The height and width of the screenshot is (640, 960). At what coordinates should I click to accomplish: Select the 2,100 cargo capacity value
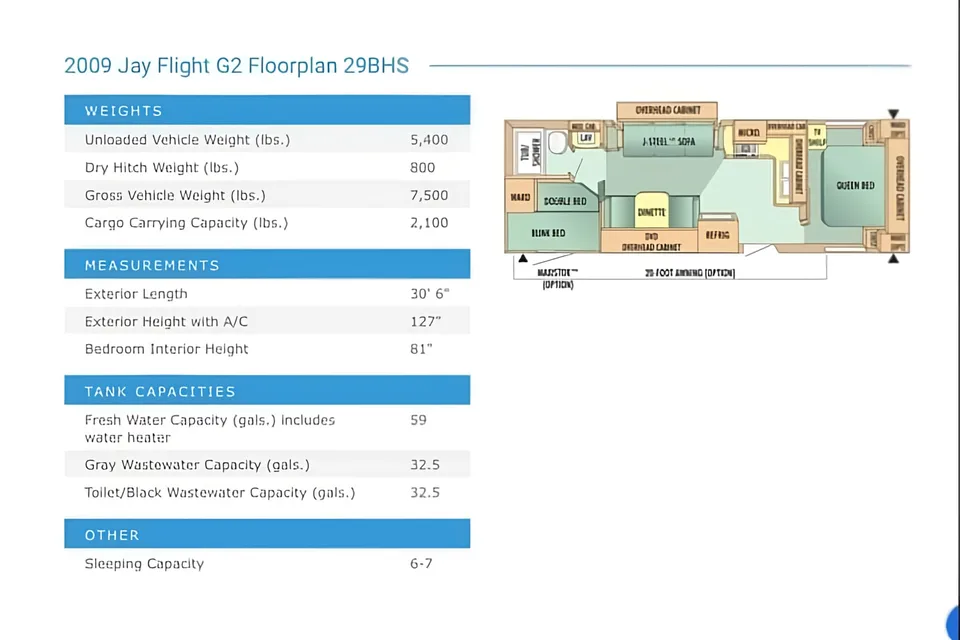pyautogui.click(x=429, y=223)
